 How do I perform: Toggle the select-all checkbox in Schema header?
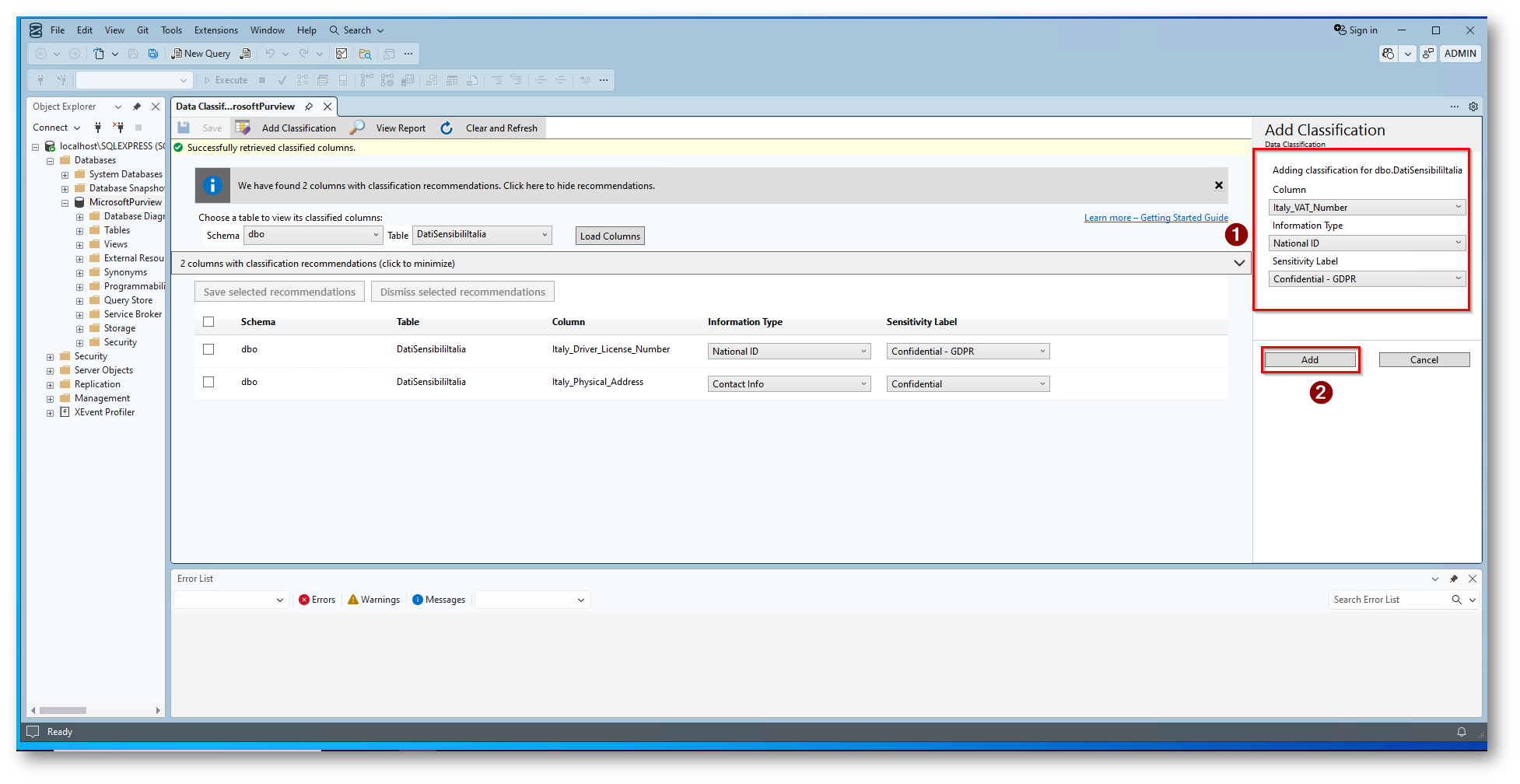(x=208, y=322)
